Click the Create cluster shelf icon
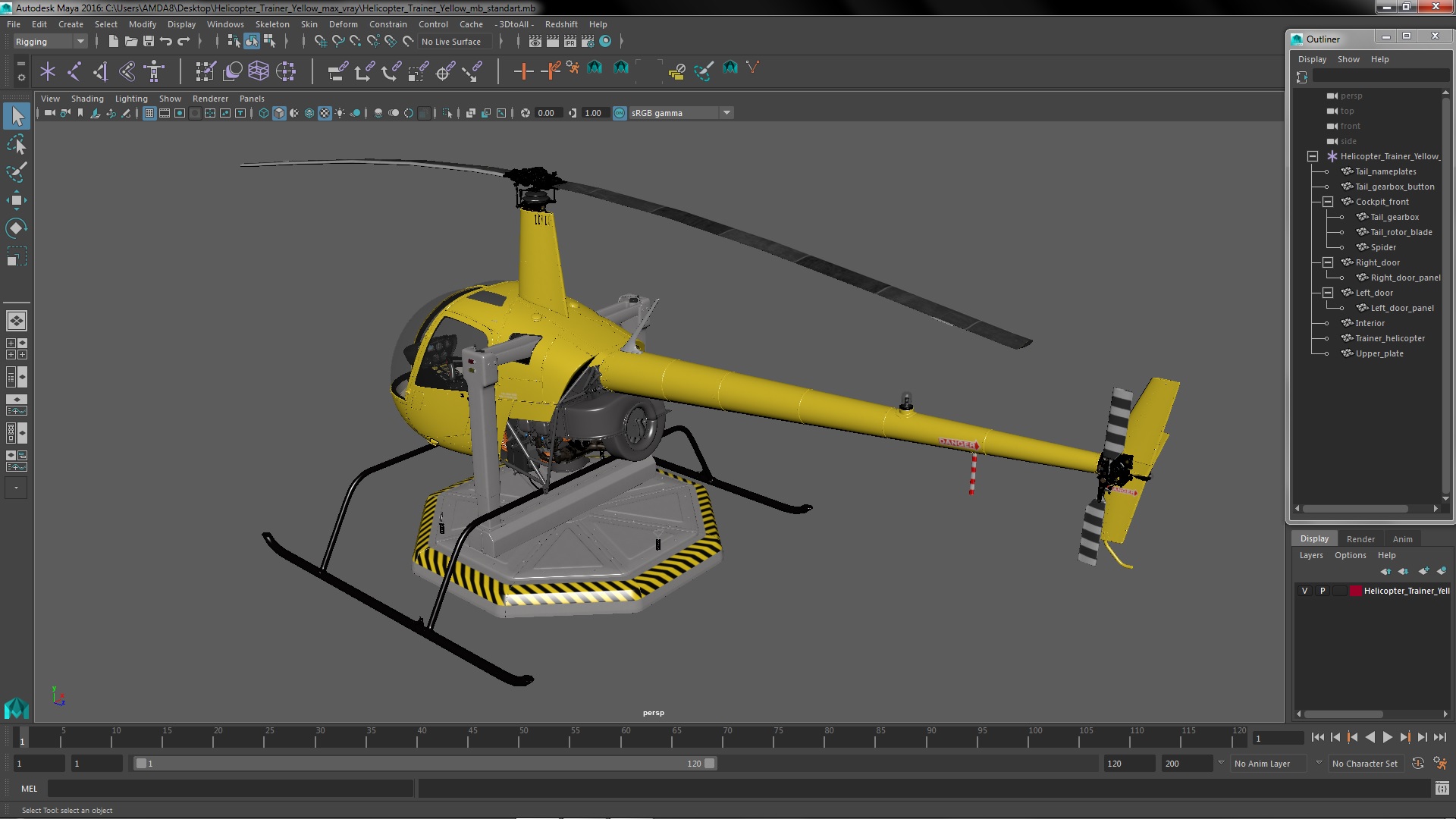This screenshot has width=1456, height=819. (286, 71)
